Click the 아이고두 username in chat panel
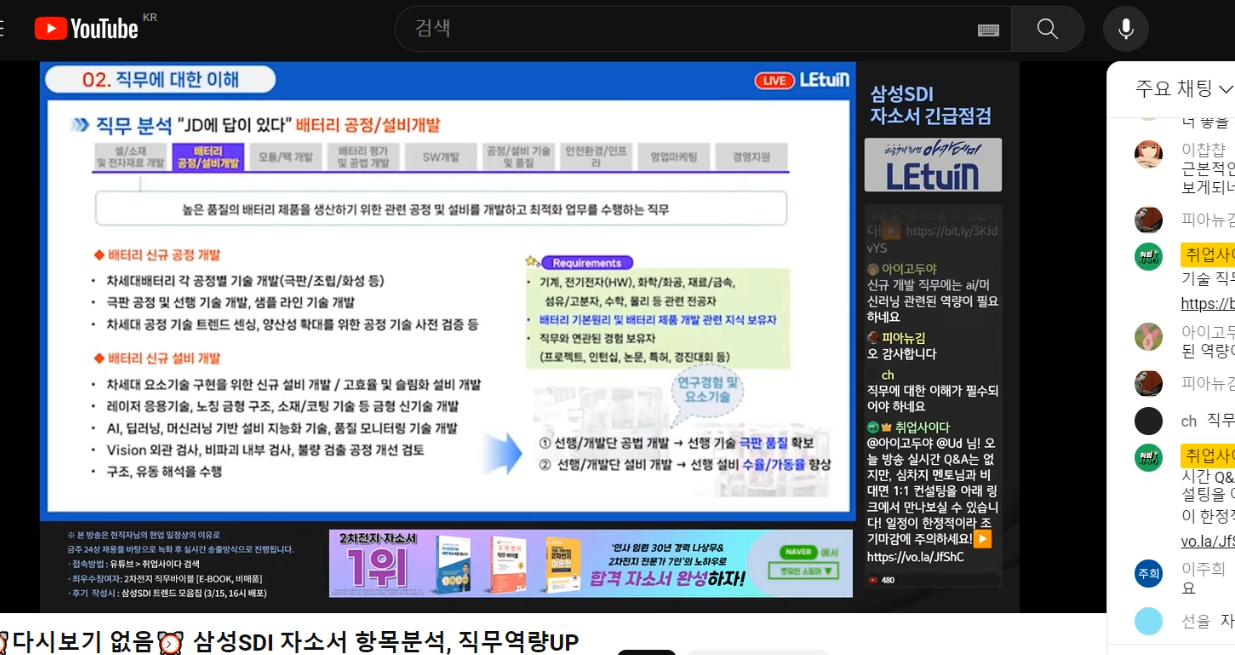The image size is (1235, 655). pos(1207,332)
